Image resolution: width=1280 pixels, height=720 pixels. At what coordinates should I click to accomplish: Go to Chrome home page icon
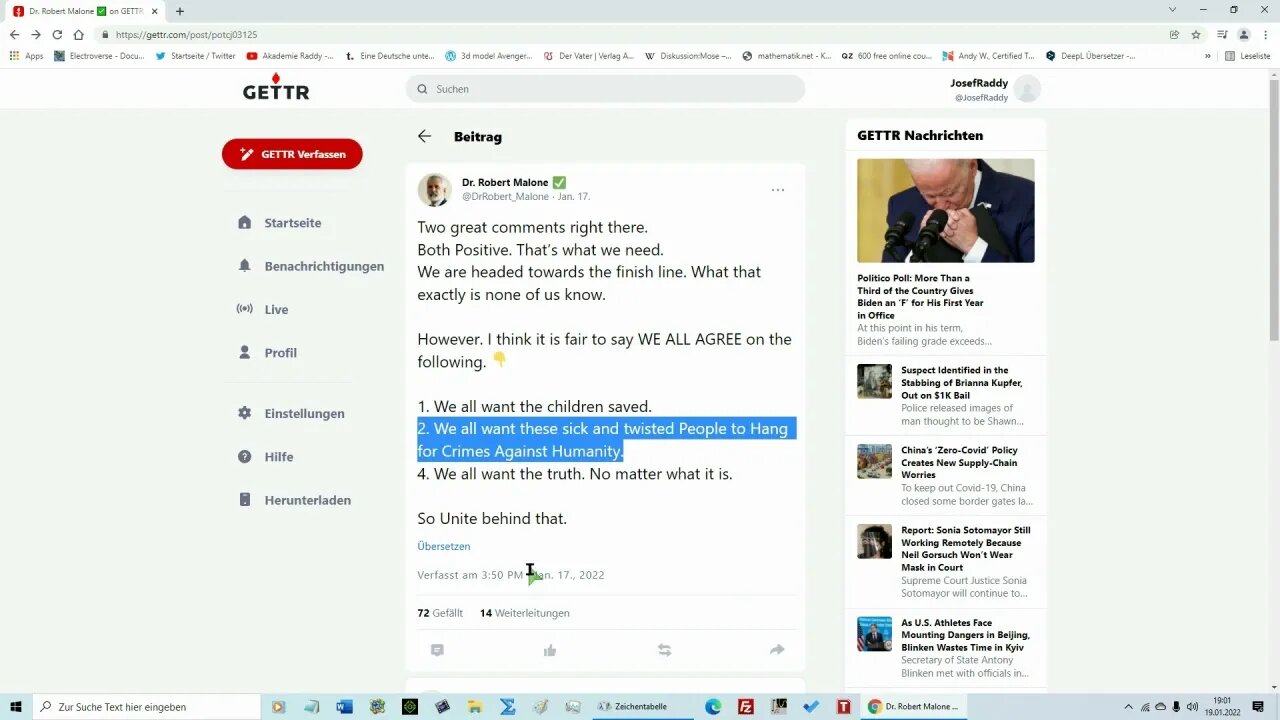(x=79, y=35)
